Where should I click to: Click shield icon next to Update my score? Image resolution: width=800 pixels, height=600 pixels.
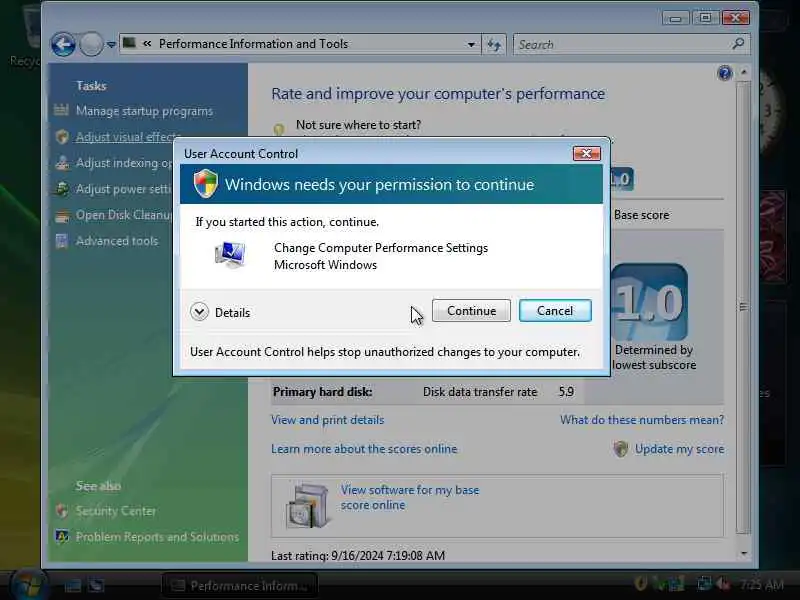click(x=620, y=449)
